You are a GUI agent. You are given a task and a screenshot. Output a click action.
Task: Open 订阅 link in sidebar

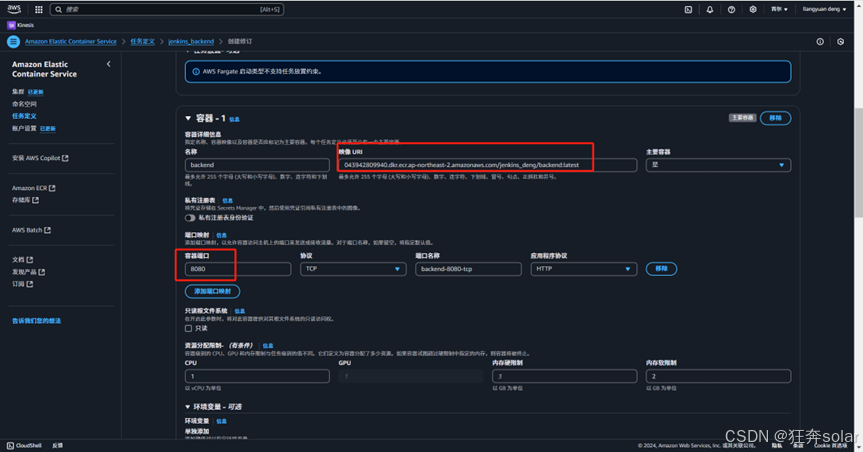(23, 284)
